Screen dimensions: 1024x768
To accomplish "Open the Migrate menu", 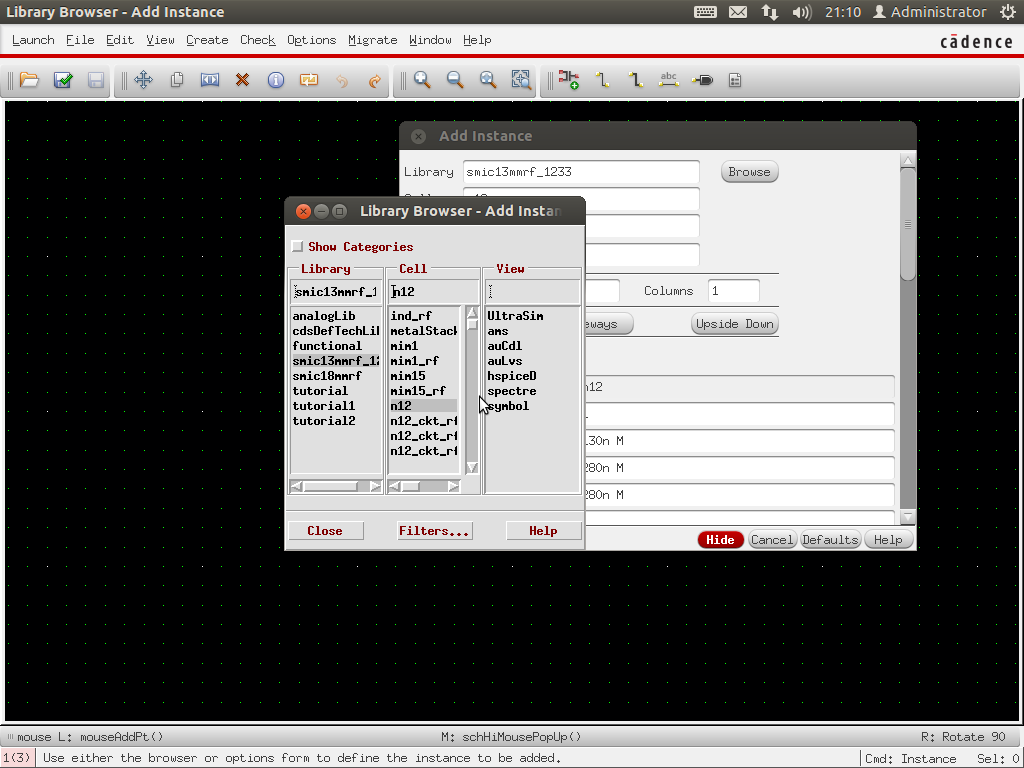I will coord(372,40).
